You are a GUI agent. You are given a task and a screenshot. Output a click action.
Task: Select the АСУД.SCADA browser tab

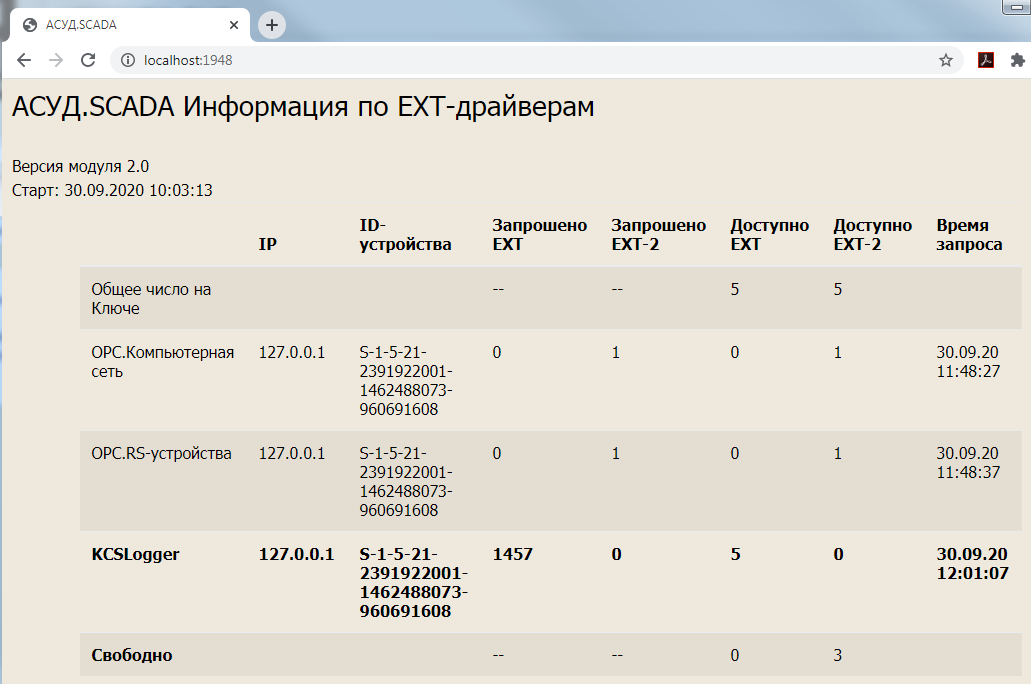pyautogui.click(x=120, y=25)
